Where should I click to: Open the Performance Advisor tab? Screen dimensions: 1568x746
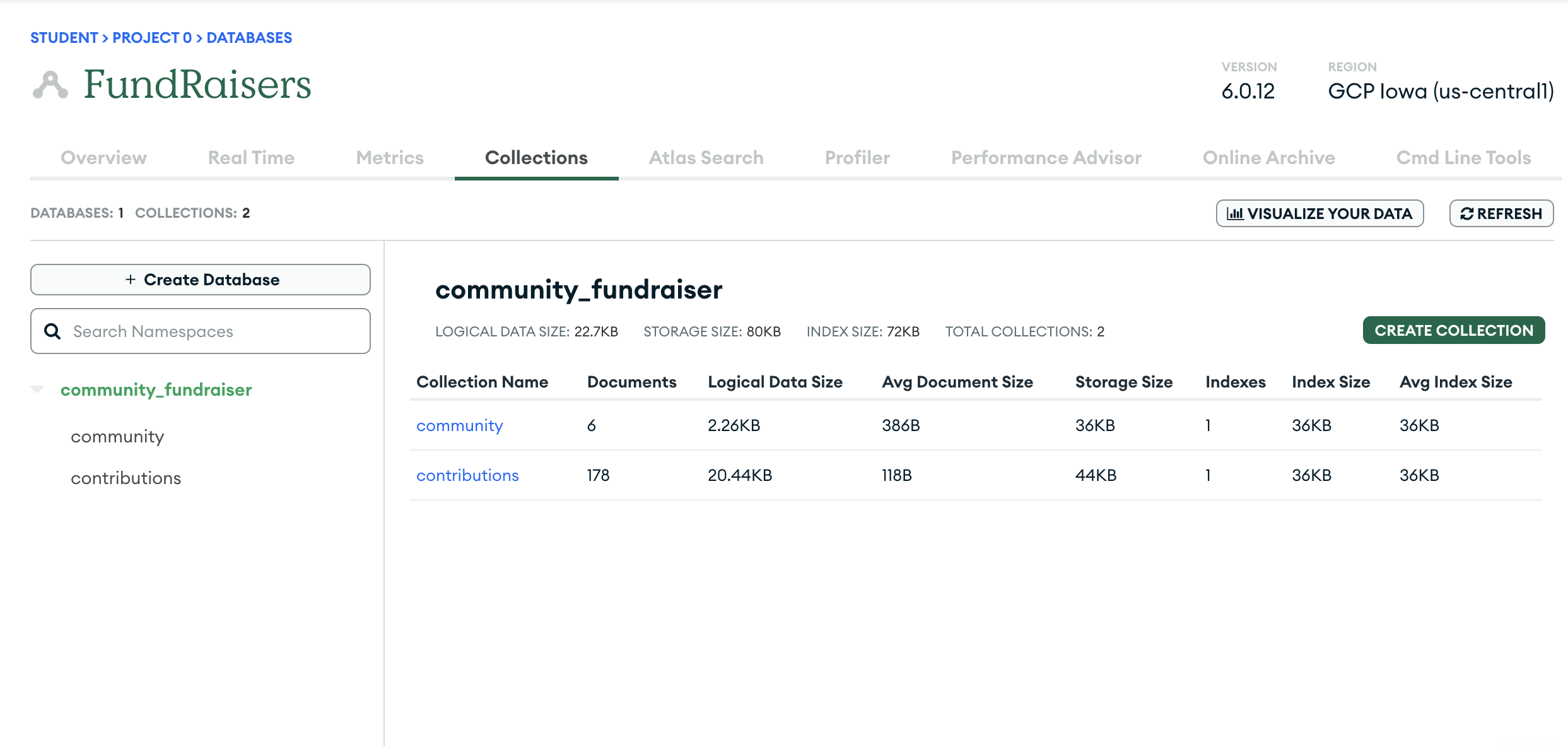1046,158
